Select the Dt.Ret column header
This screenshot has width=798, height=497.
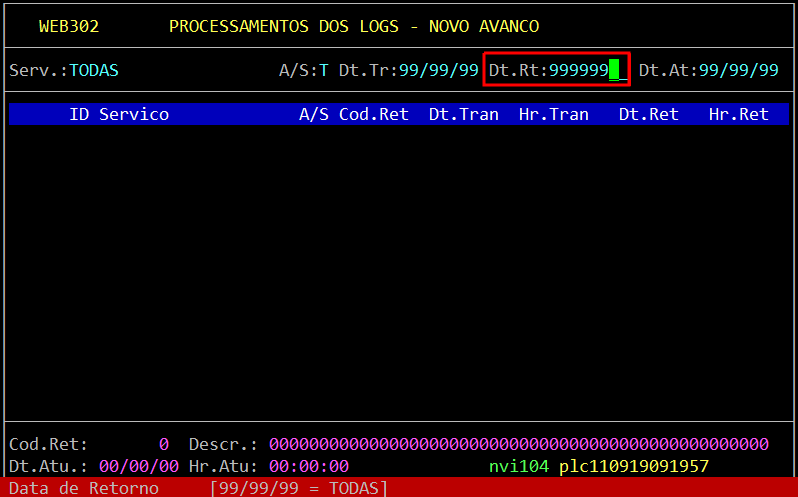click(648, 114)
